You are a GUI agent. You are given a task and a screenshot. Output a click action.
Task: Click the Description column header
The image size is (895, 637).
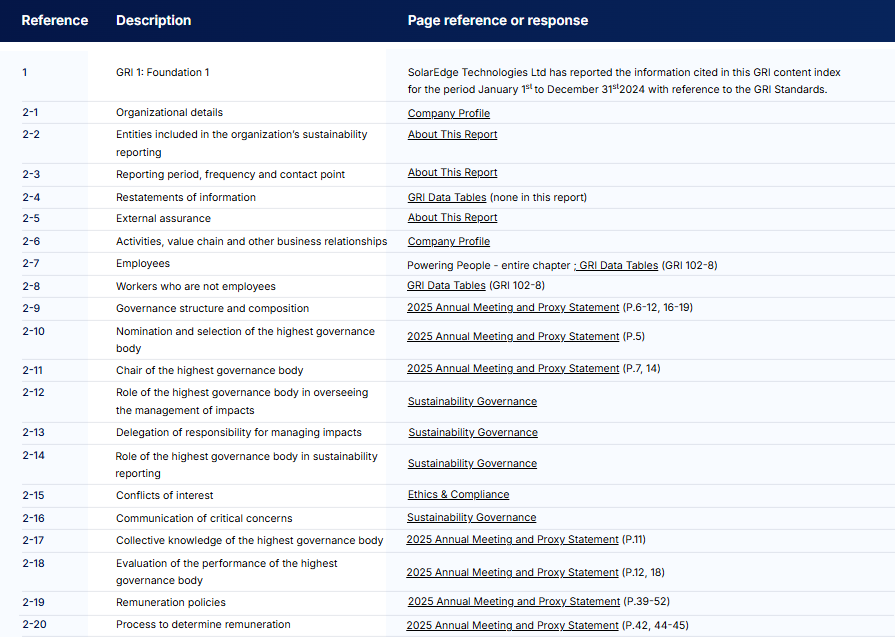[x=154, y=21]
